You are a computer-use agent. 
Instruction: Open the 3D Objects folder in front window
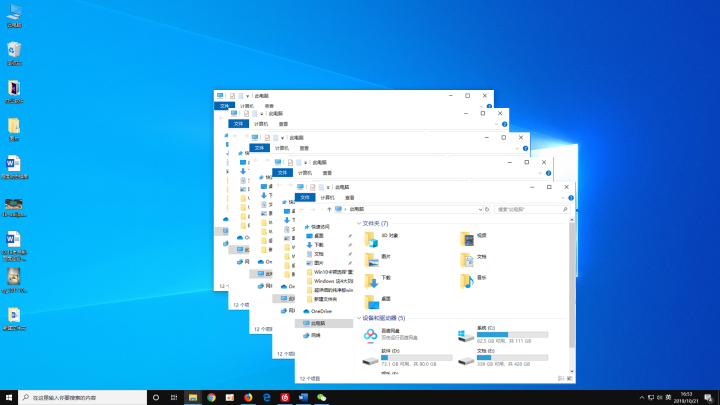coord(381,239)
